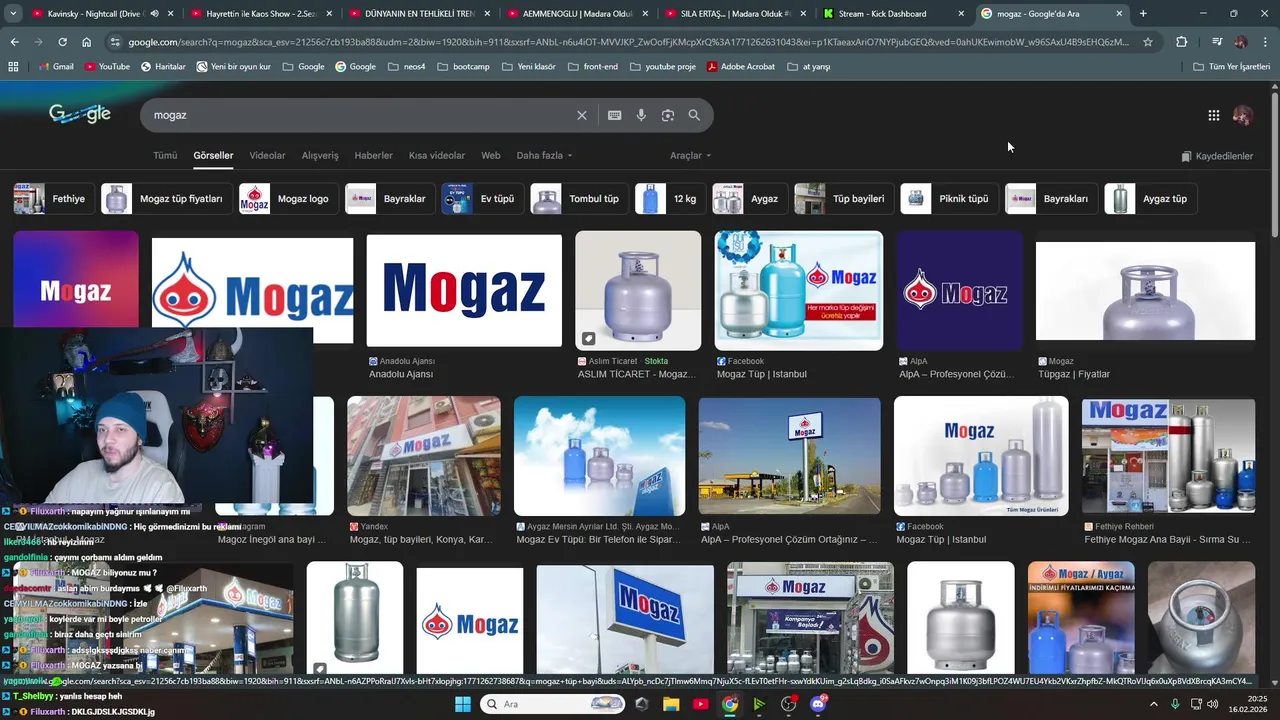Go to the browser home page

click(x=86, y=42)
